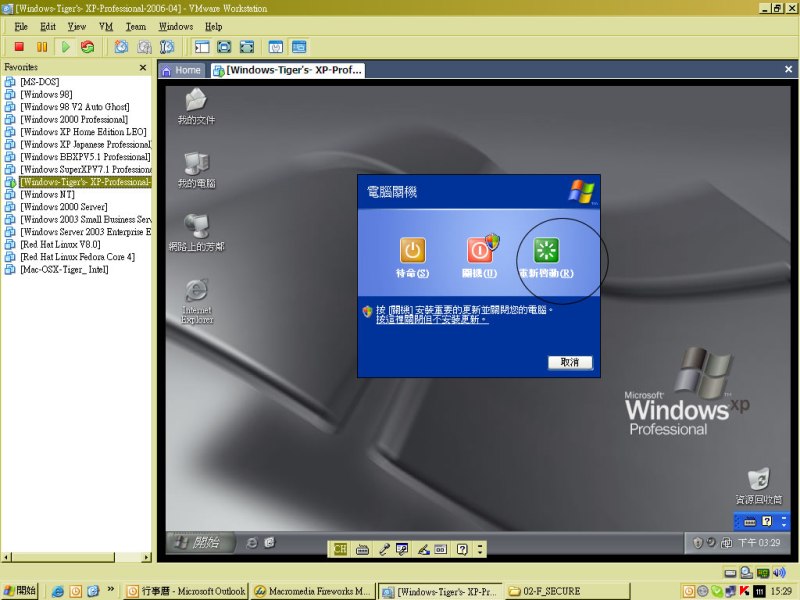Toggle the Favorites sidebar toolbar icon
Image resolution: width=800 pixels, height=600 pixels.
(x=202, y=47)
